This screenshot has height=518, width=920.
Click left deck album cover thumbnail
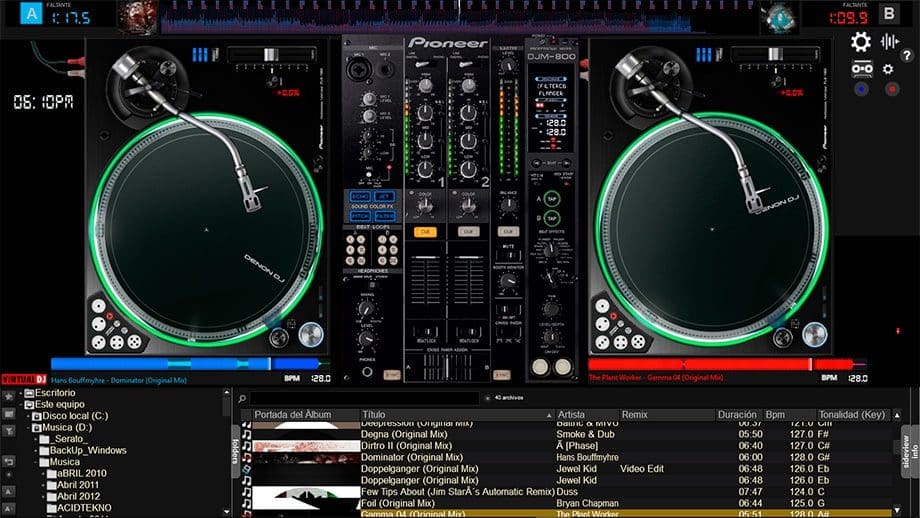click(x=138, y=16)
